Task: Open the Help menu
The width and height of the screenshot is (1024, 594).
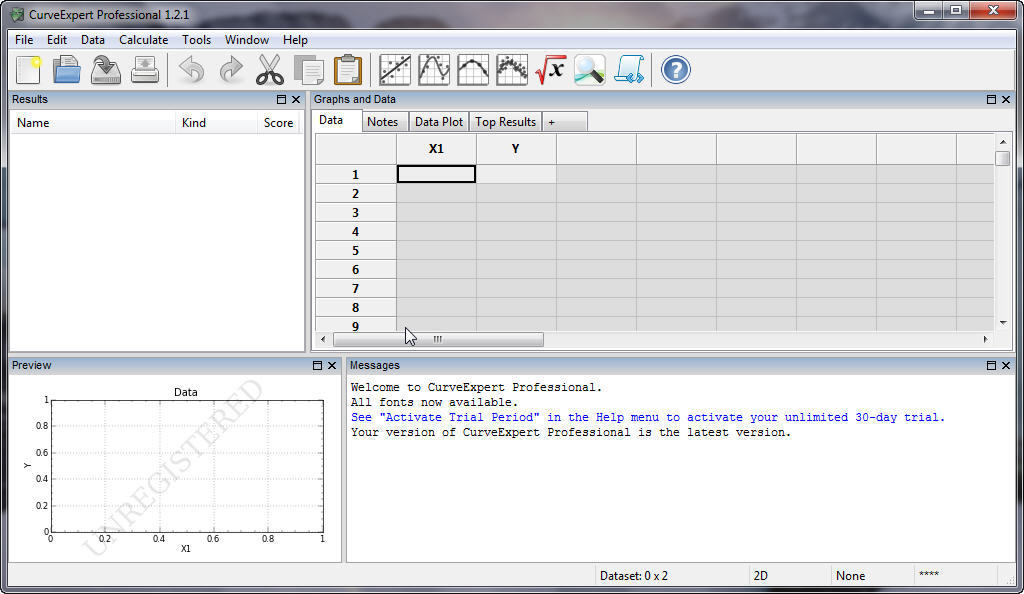Action: [295, 40]
